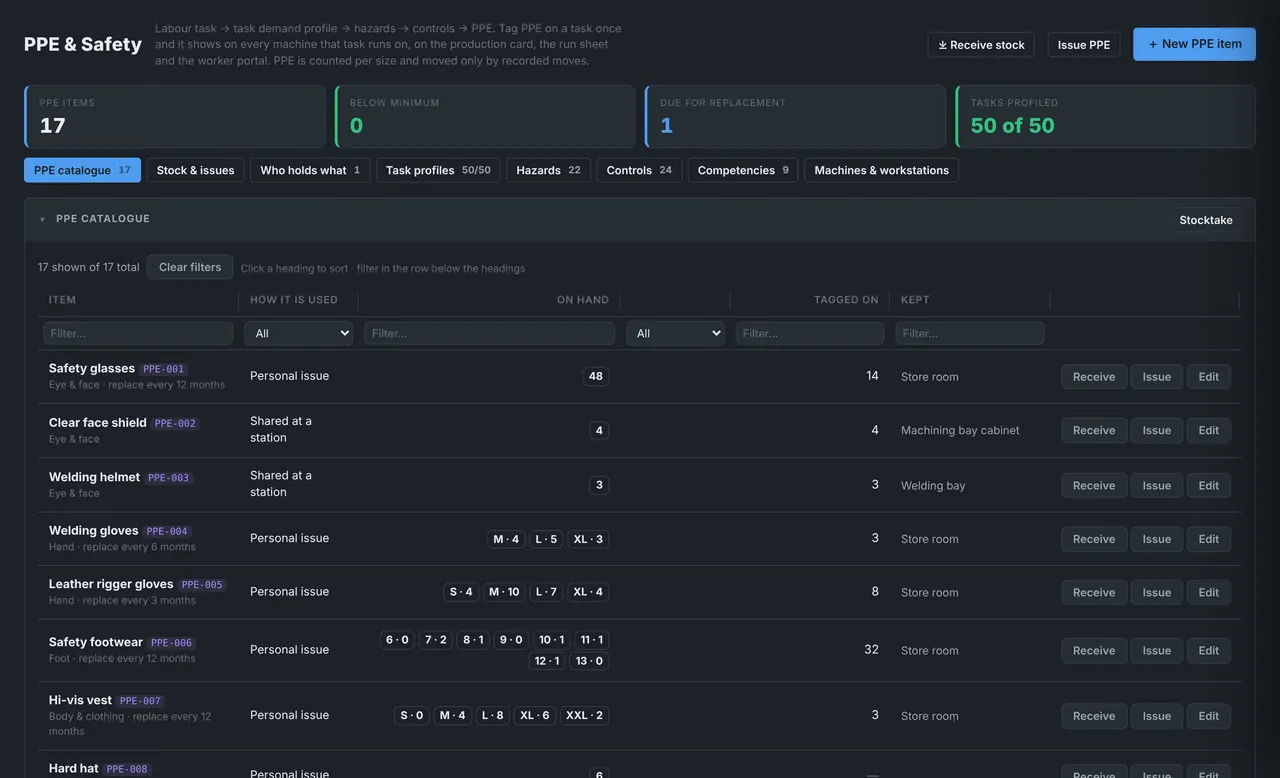This screenshot has width=1280, height=778.
Task: Switch to Machines & workstations tab
Action: (x=881, y=170)
